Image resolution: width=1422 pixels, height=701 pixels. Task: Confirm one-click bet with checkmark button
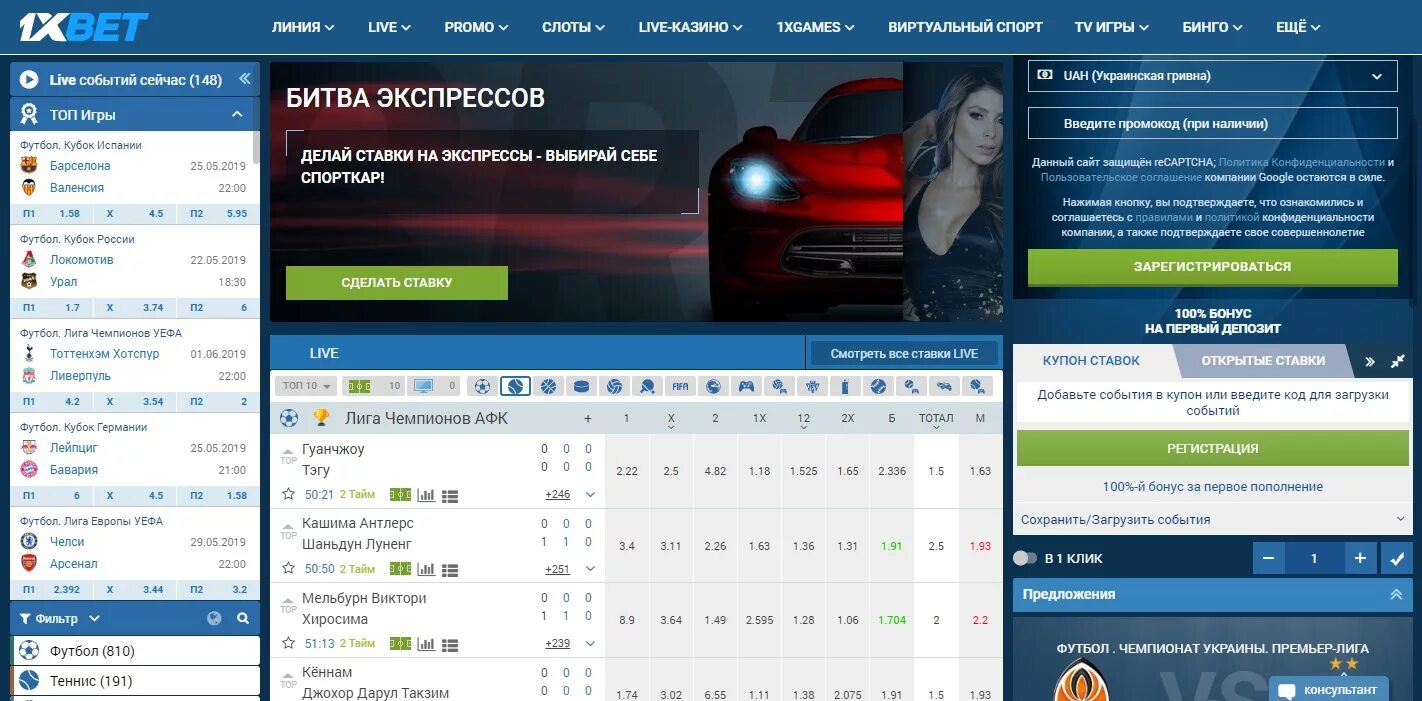pyautogui.click(x=1396, y=558)
